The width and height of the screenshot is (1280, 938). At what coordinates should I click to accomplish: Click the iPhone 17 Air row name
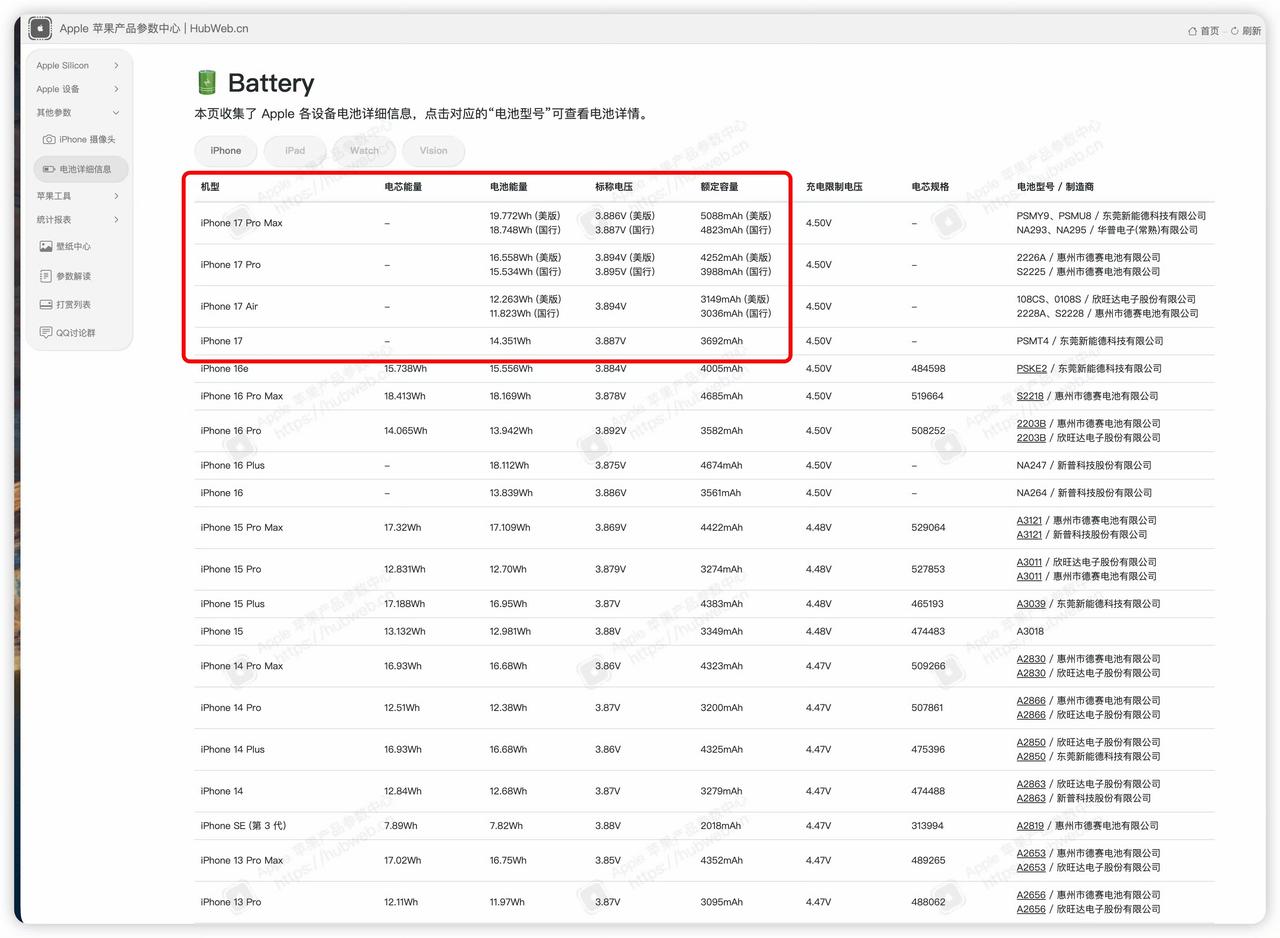click(229, 307)
